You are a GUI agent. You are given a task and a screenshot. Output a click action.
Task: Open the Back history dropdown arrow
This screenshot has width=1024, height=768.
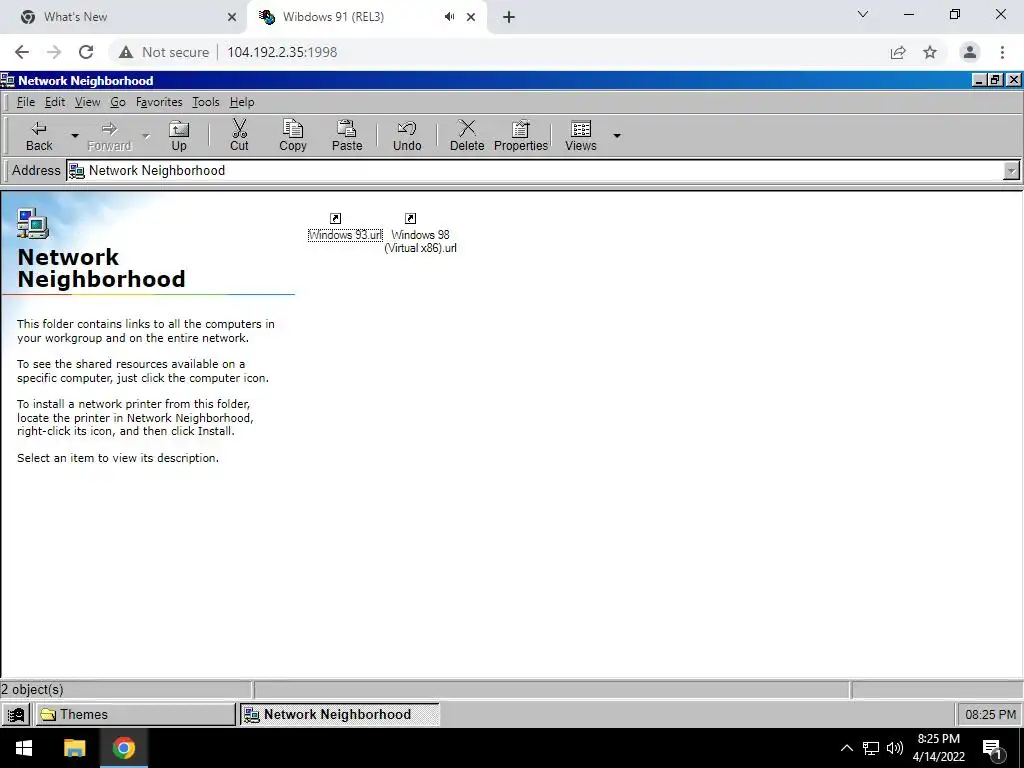coord(74,136)
